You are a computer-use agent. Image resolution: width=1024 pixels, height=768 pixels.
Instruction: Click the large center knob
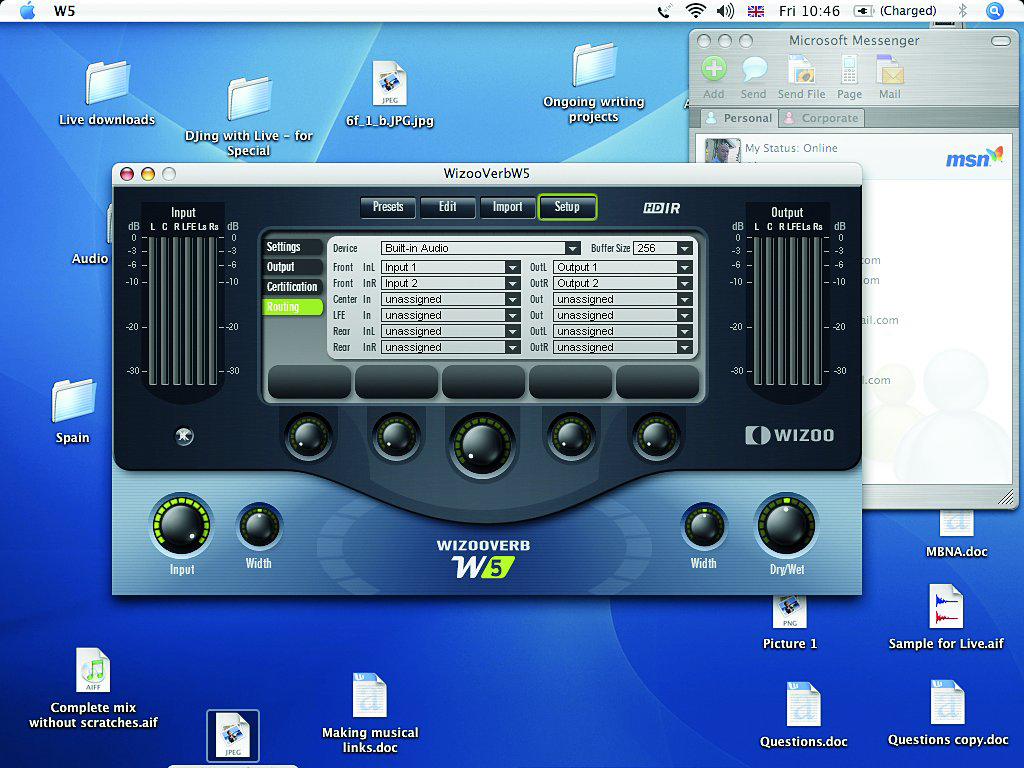[482, 444]
